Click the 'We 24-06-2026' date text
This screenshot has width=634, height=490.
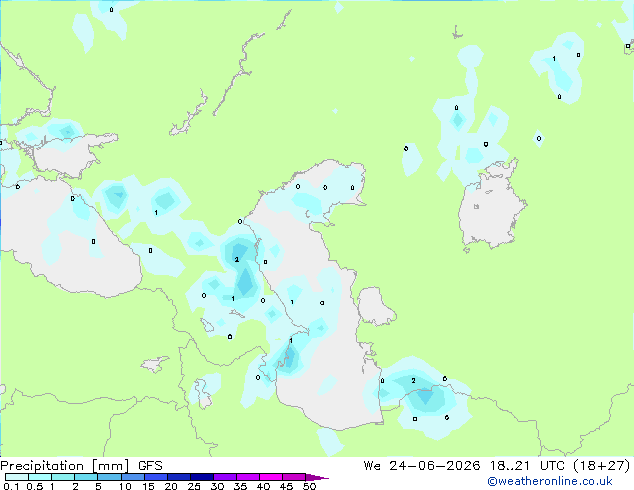[x=422, y=466]
